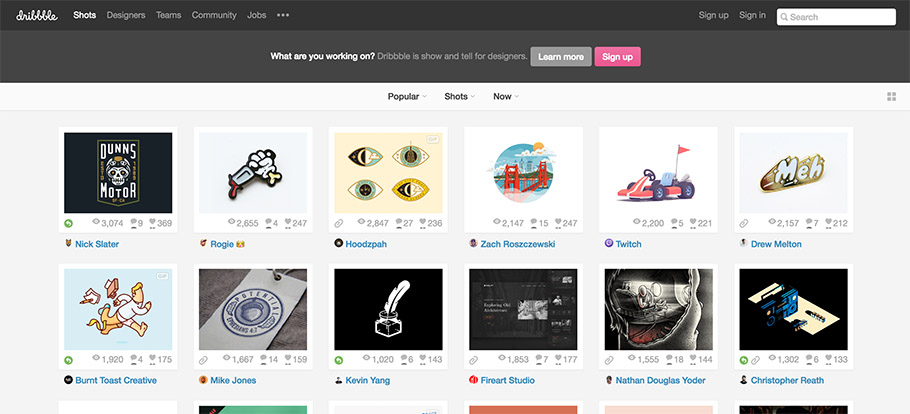910x414 pixels.
Task: Click the attachment link icon on Hoodzpah's shot
Action: pyautogui.click(x=339, y=223)
